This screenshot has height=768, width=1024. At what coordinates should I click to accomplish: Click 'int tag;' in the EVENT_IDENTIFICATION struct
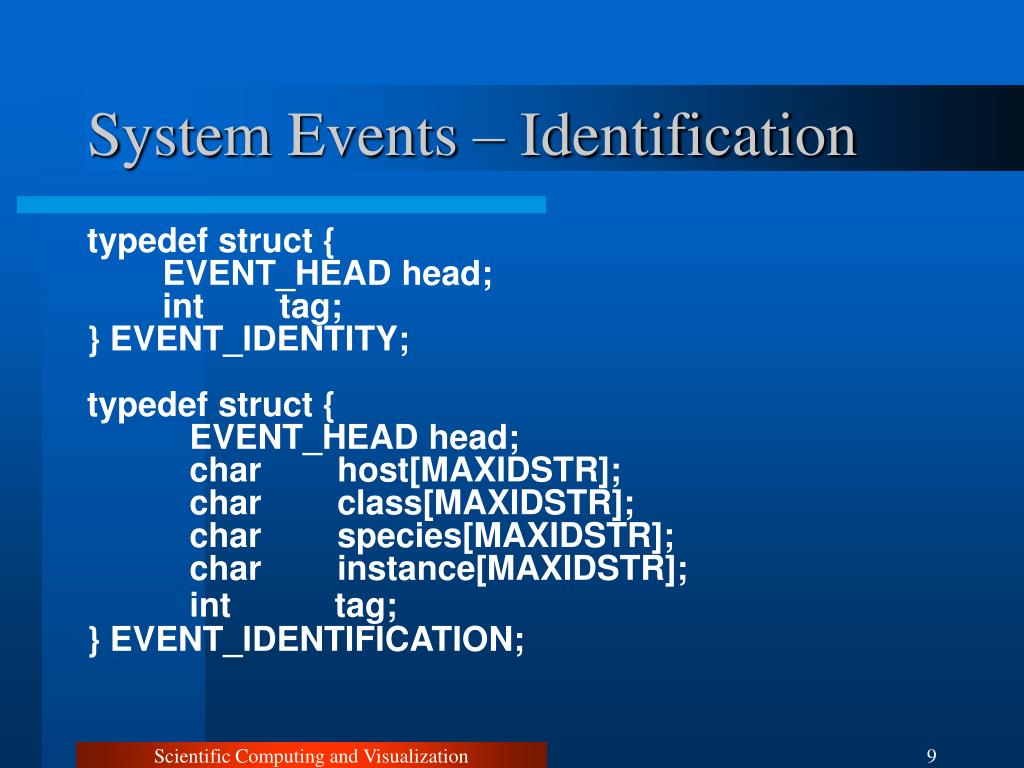293,605
